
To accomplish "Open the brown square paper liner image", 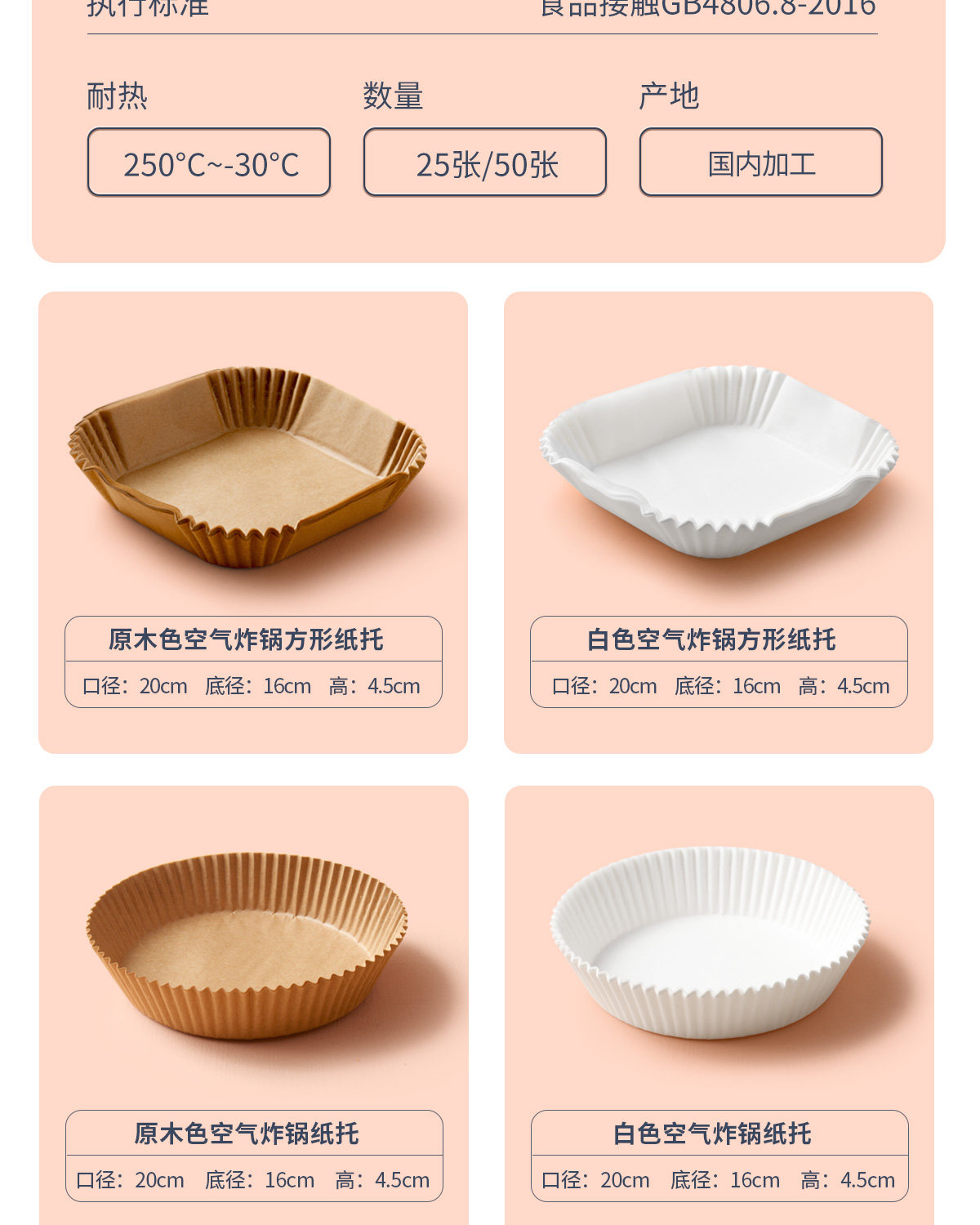I will [x=247, y=466].
